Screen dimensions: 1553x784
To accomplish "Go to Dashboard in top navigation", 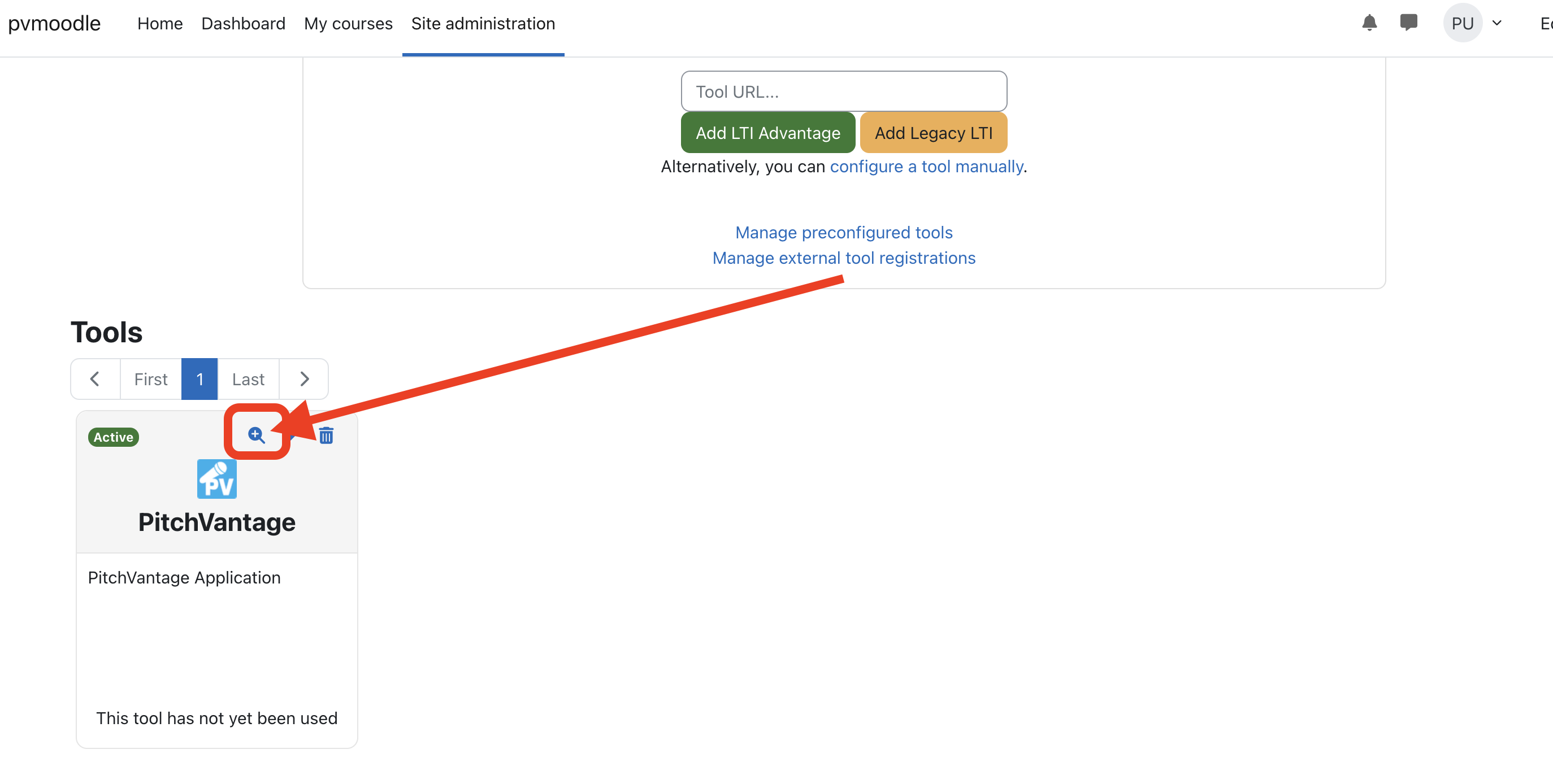I will (243, 24).
